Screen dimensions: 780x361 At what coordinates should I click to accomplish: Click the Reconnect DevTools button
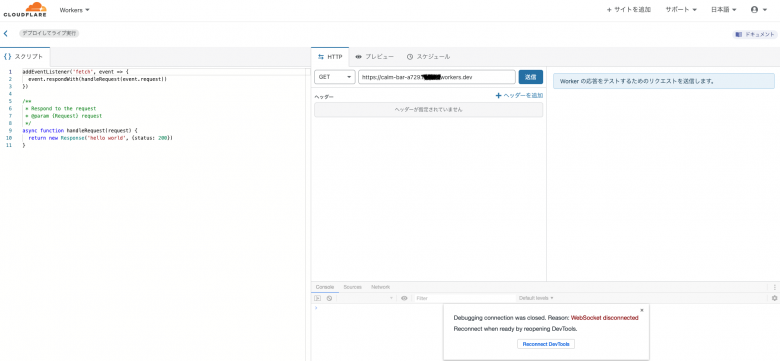tap(546, 344)
